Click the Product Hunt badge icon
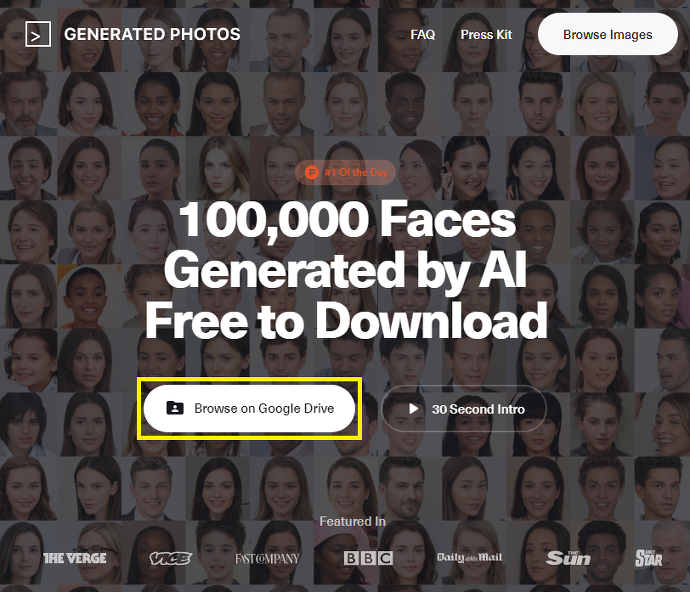 coord(312,173)
